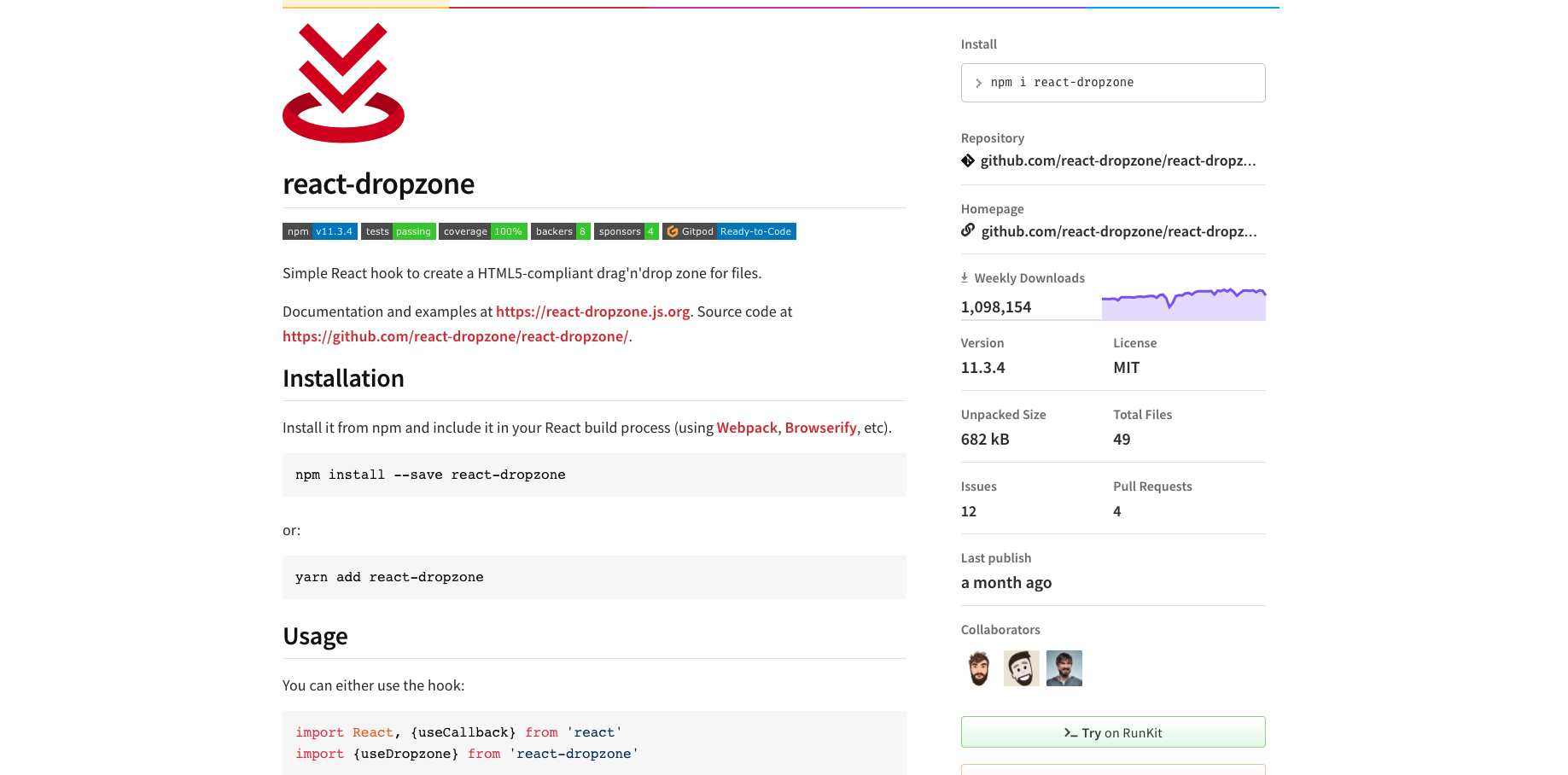This screenshot has width=1568, height=775.
Task: Open the first collaborator avatar with red beard
Action: point(979,668)
